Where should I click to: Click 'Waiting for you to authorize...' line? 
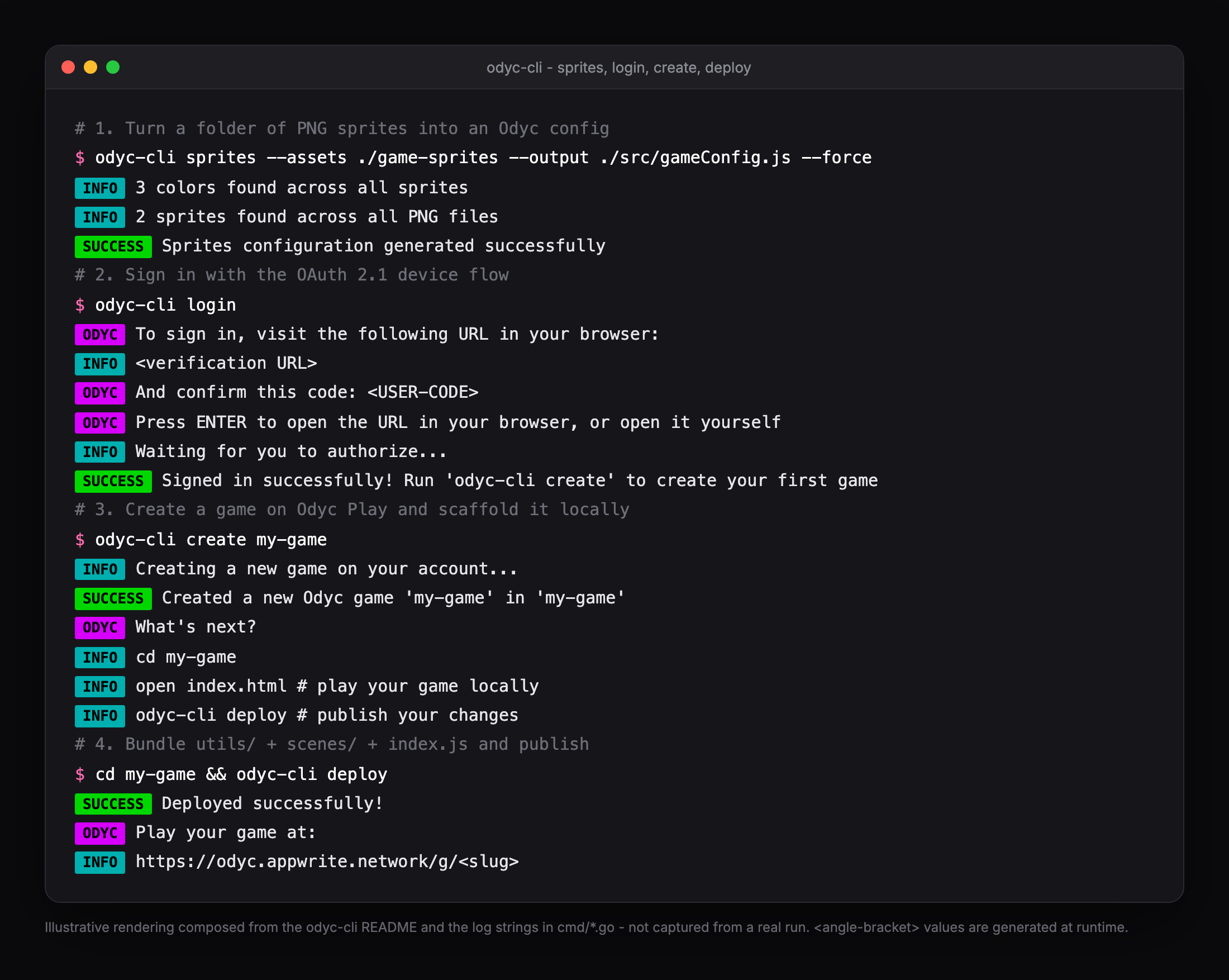[x=291, y=451]
